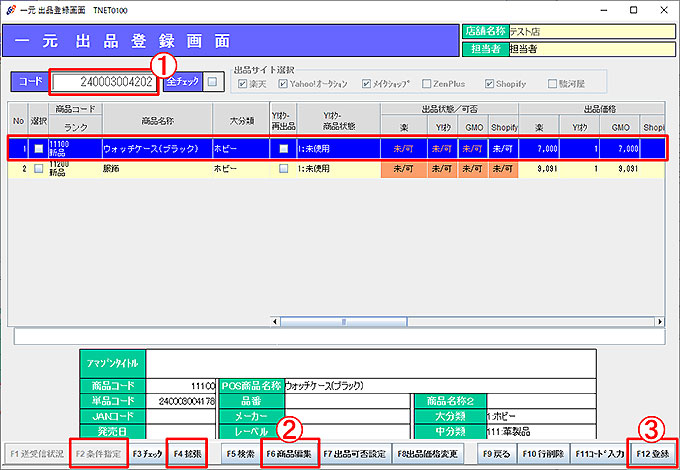This screenshot has width=680, height=470.
Task: Toggle the 楽天 site checkbox
Action: (x=240, y=84)
